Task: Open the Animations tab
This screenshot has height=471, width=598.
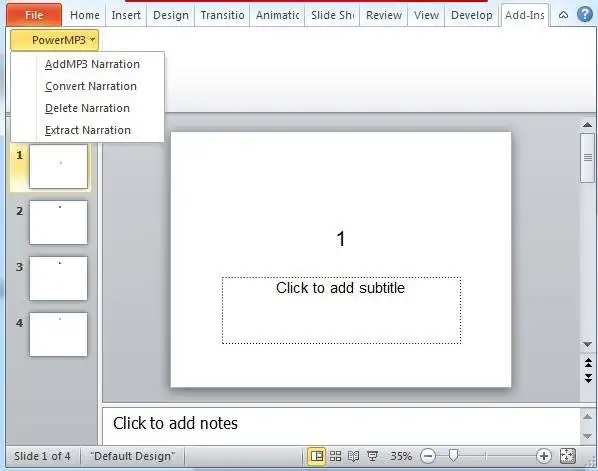Action: pos(277,15)
